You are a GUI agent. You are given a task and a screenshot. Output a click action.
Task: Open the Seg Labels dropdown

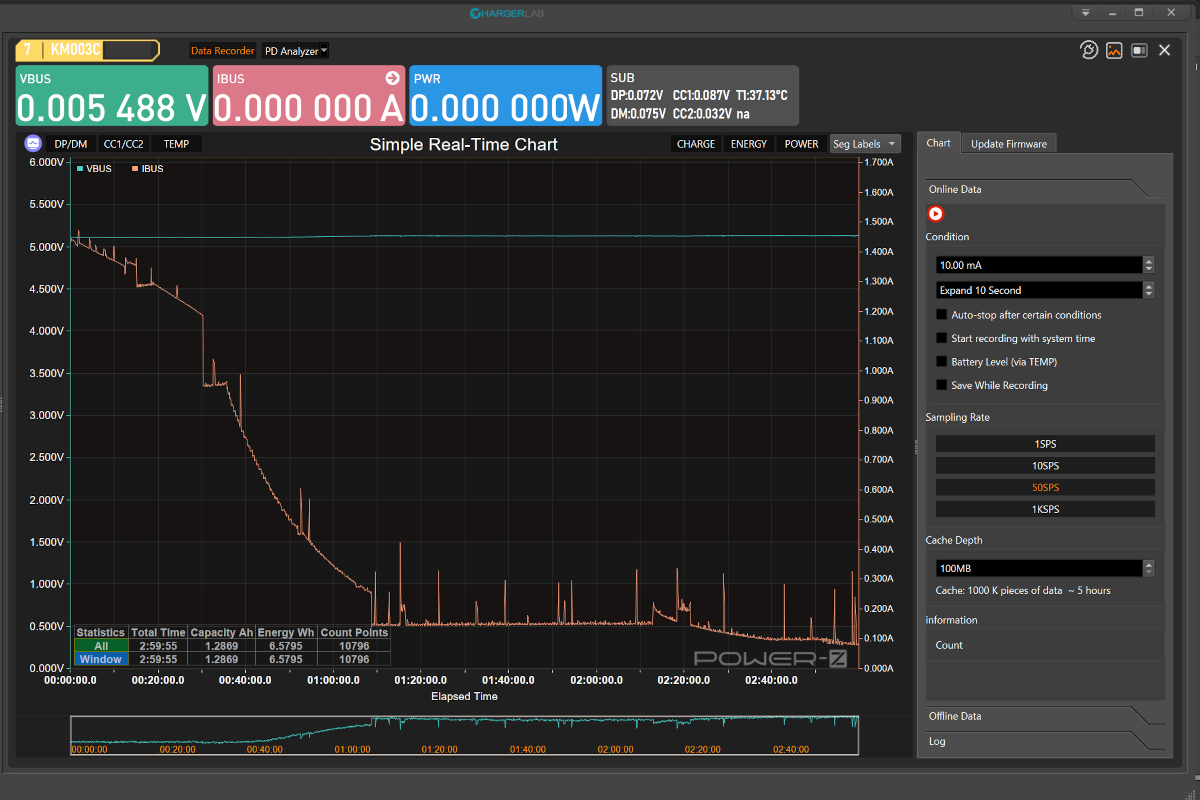[865, 144]
